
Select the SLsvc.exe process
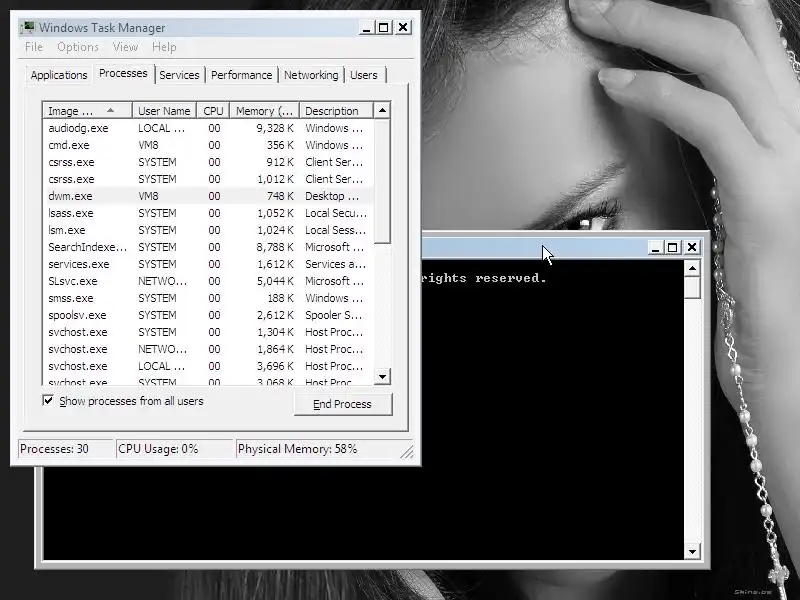tap(209, 281)
